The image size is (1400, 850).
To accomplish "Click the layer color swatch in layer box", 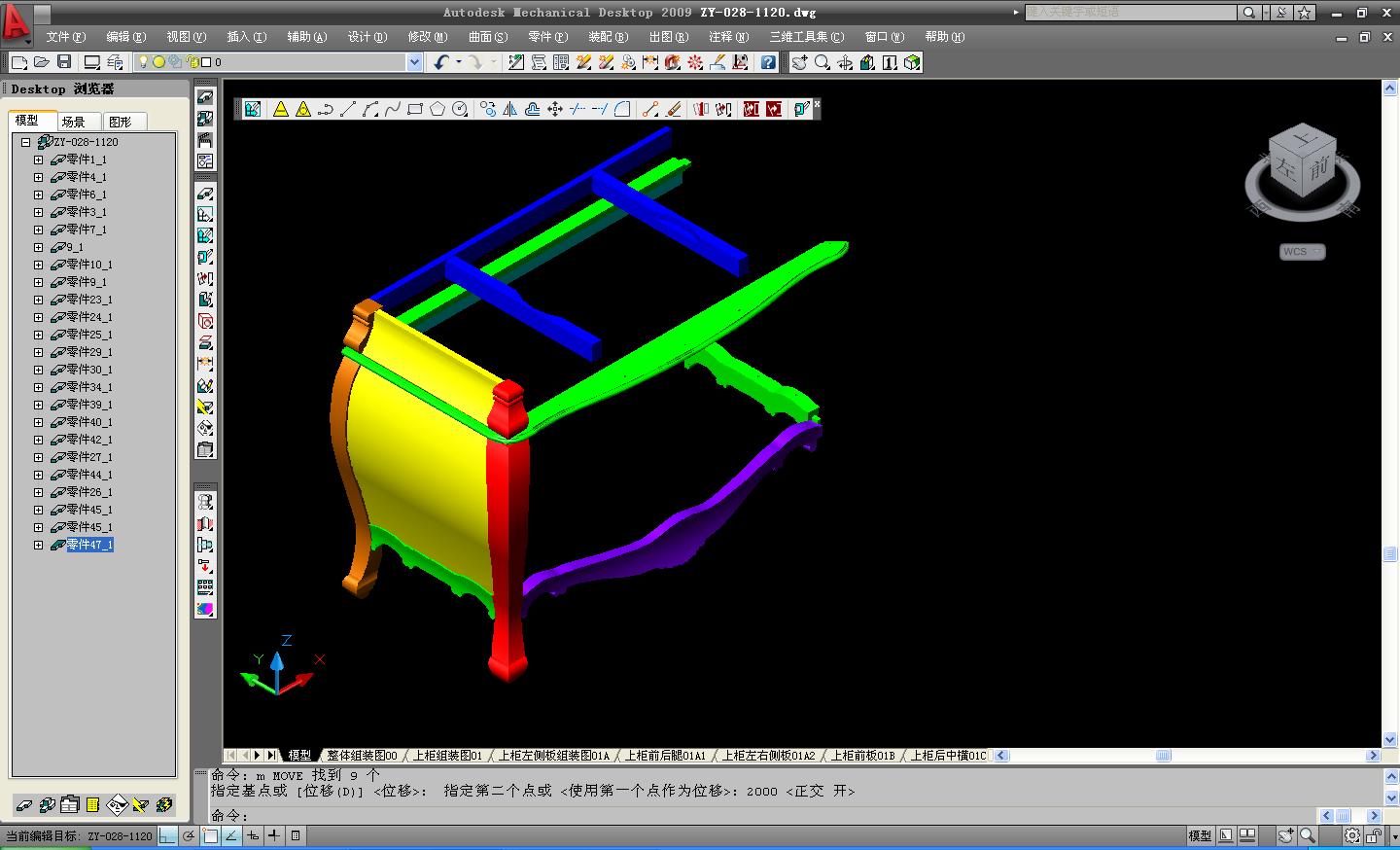I will pos(206,62).
